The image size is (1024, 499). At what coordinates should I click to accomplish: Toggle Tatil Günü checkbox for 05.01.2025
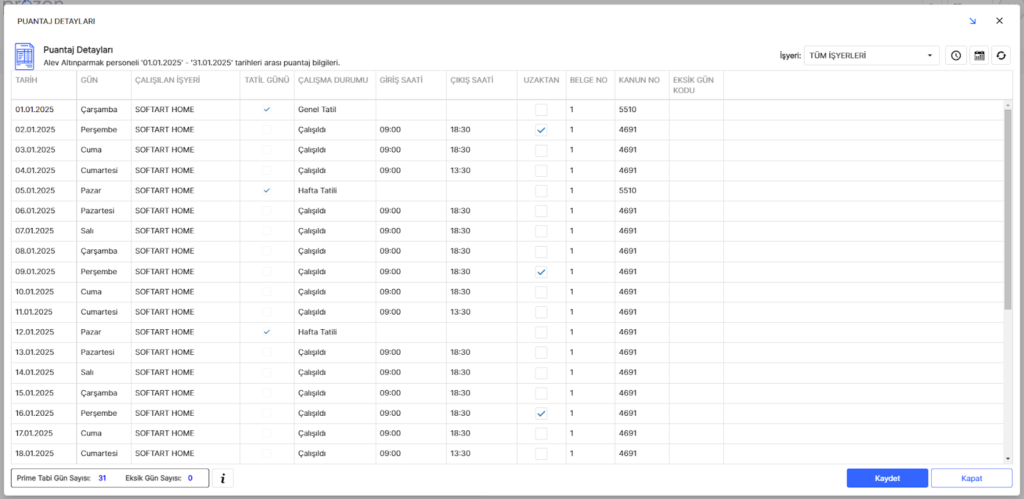pos(267,190)
